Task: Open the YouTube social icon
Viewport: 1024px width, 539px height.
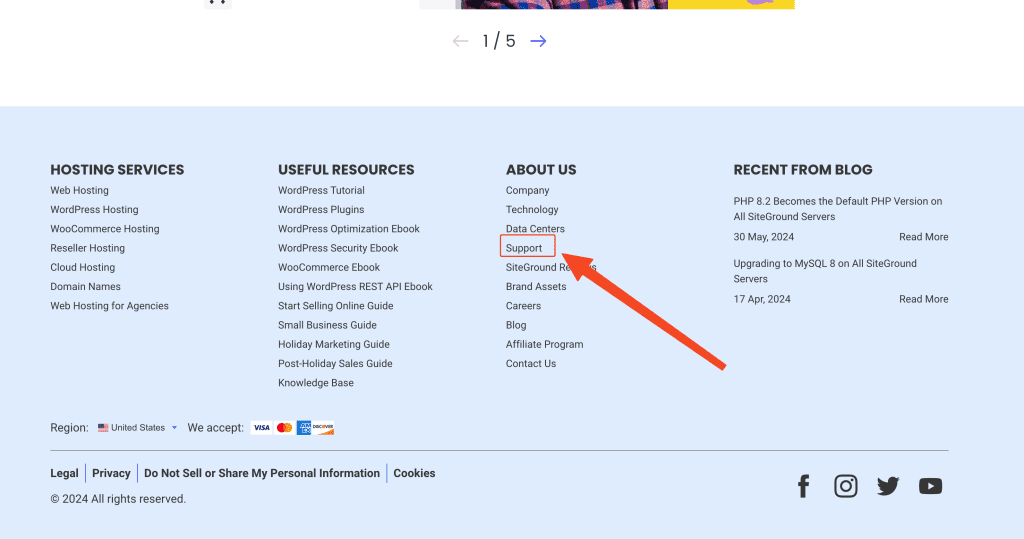Action: click(930, 487)
